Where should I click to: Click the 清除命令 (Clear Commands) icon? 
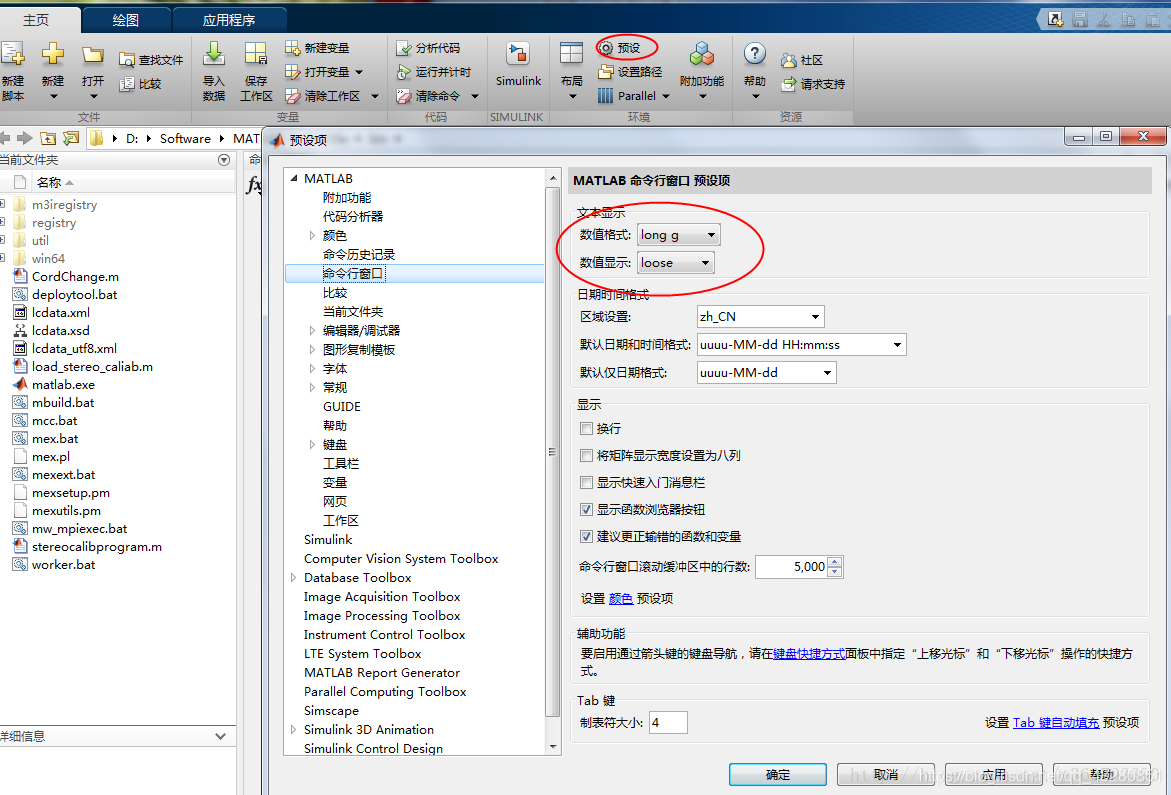[x=403, y=96]
